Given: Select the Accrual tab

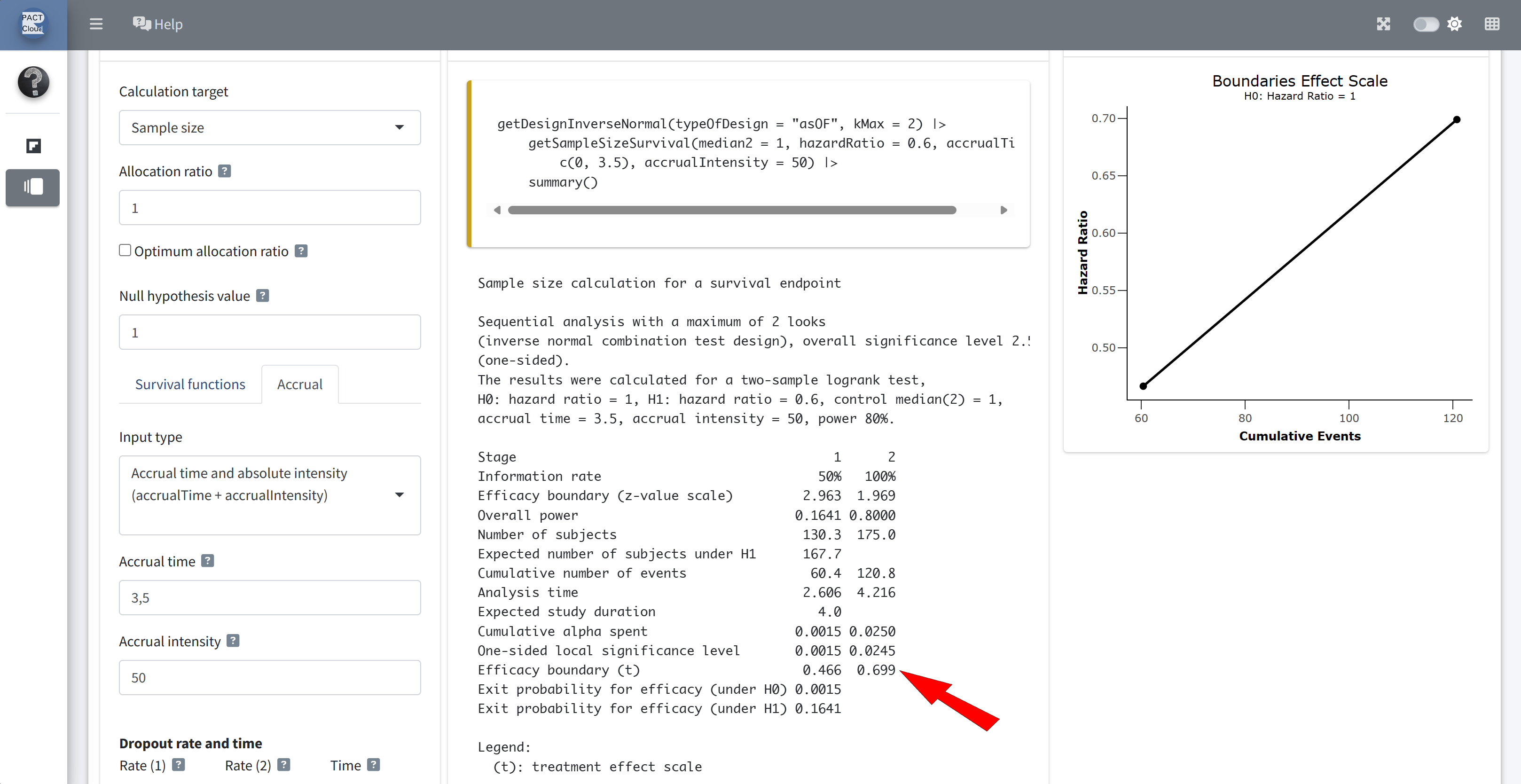Looking at the screenshot, I should coord(299,384).
